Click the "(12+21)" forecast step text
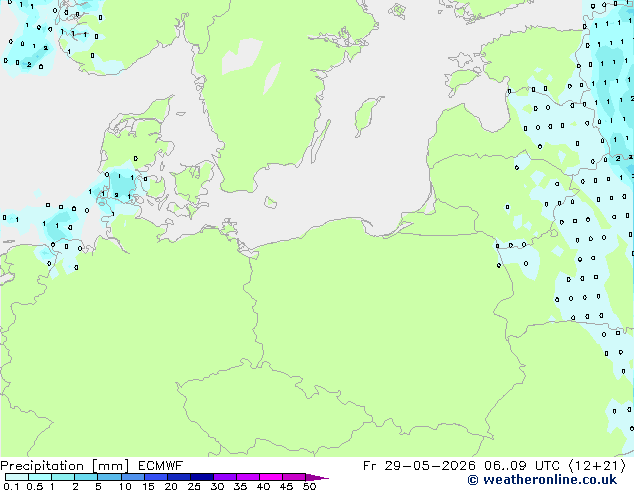The height and width of the screenshot is (490, 634). point(597,466)
